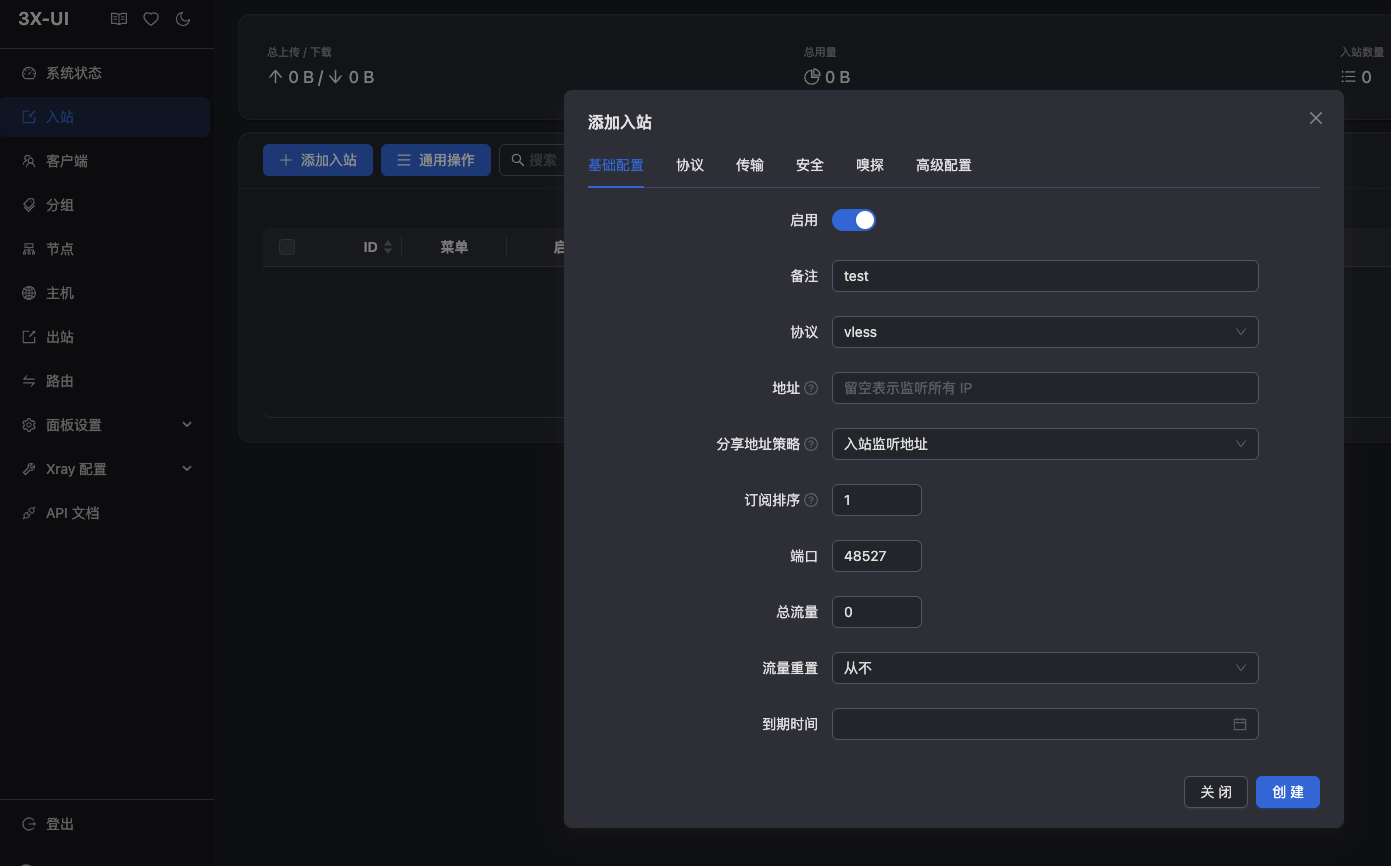Click the 主机 globe icon
1391x866 pixels.
pos(29,293)
